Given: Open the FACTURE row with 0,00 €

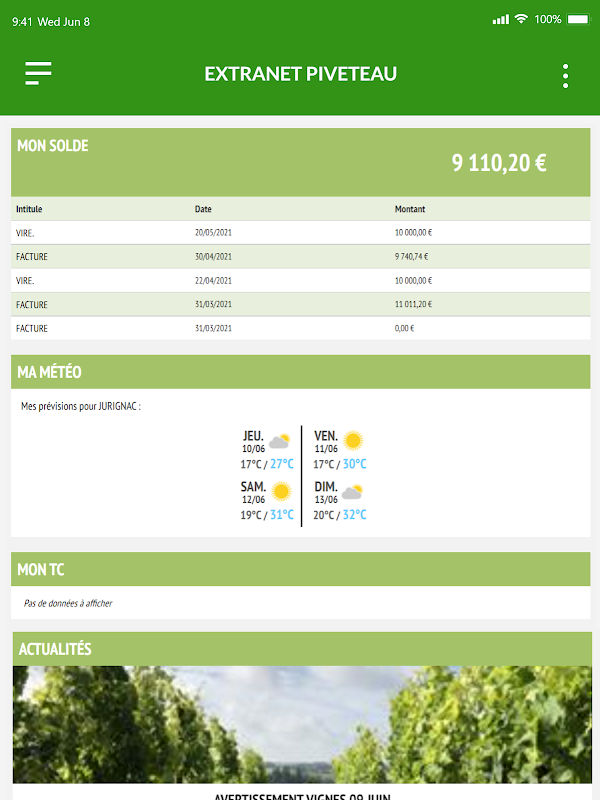Looking at the screenshot, I should [301, 329].
